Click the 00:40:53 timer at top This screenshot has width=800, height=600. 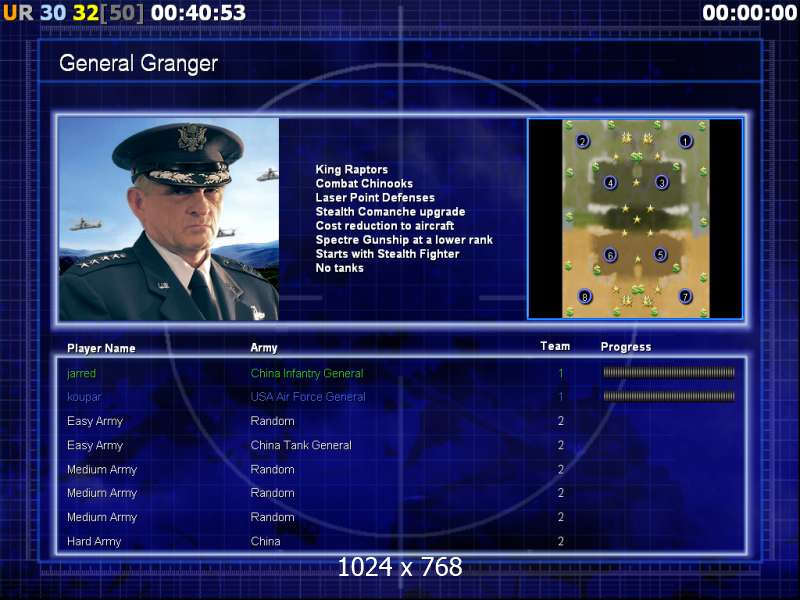pos(198,13)
